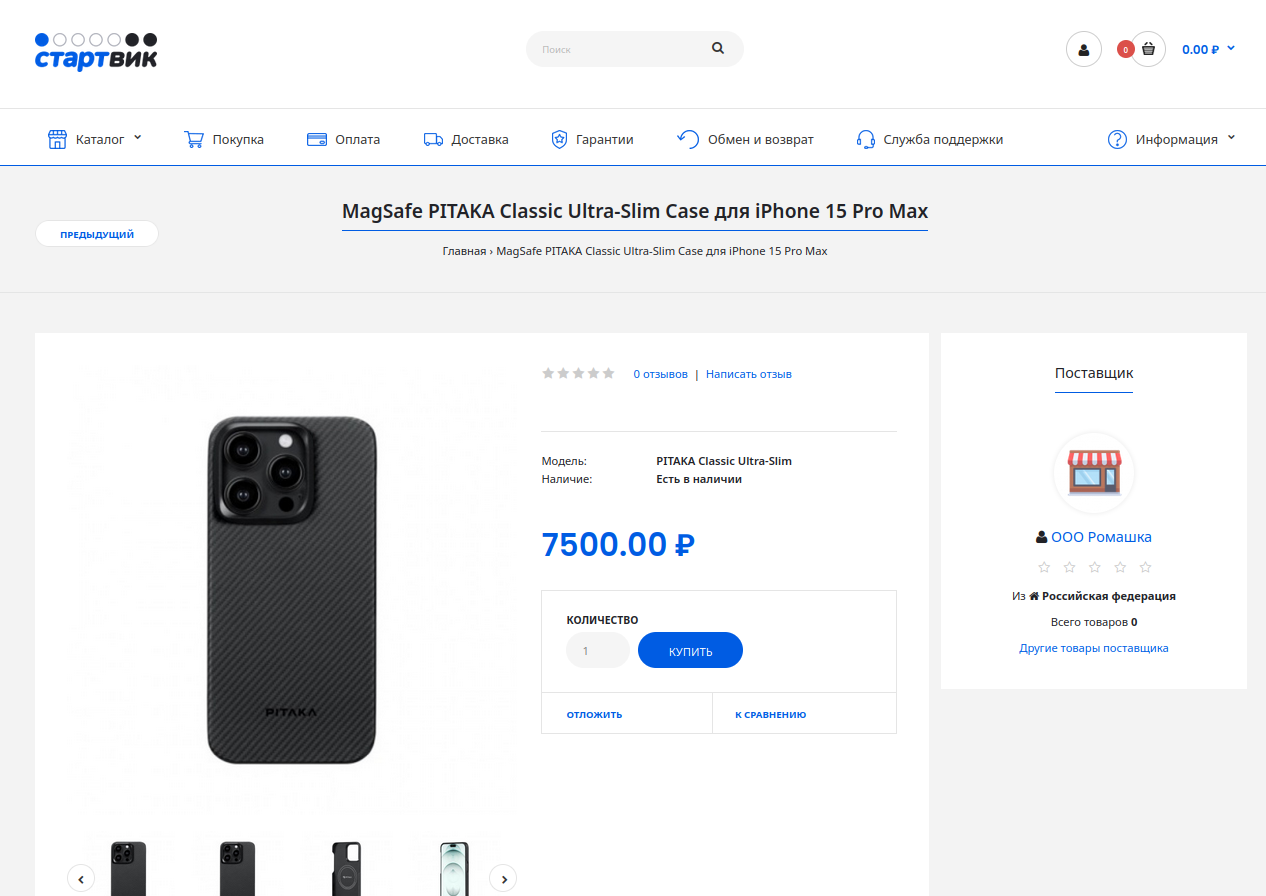Add product К сравнению

click(770, 714)
